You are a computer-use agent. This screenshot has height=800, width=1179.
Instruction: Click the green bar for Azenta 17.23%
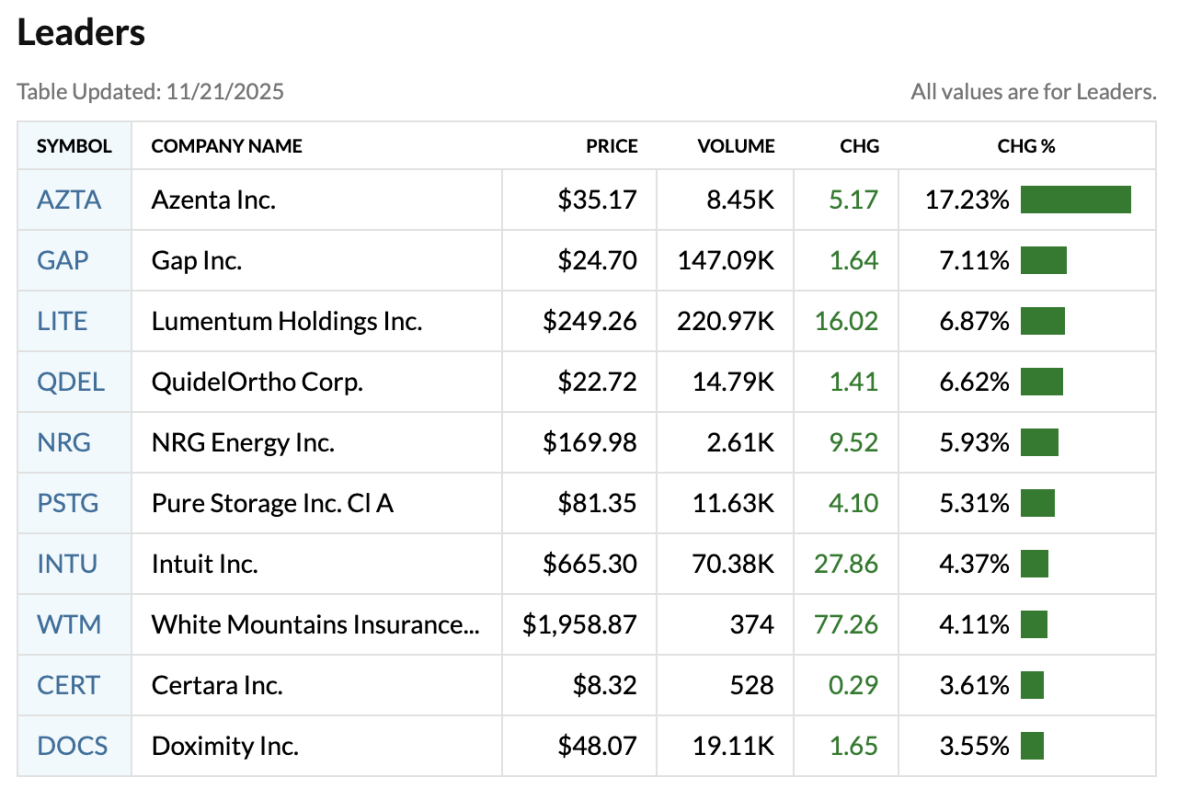tap(1075, 200)
